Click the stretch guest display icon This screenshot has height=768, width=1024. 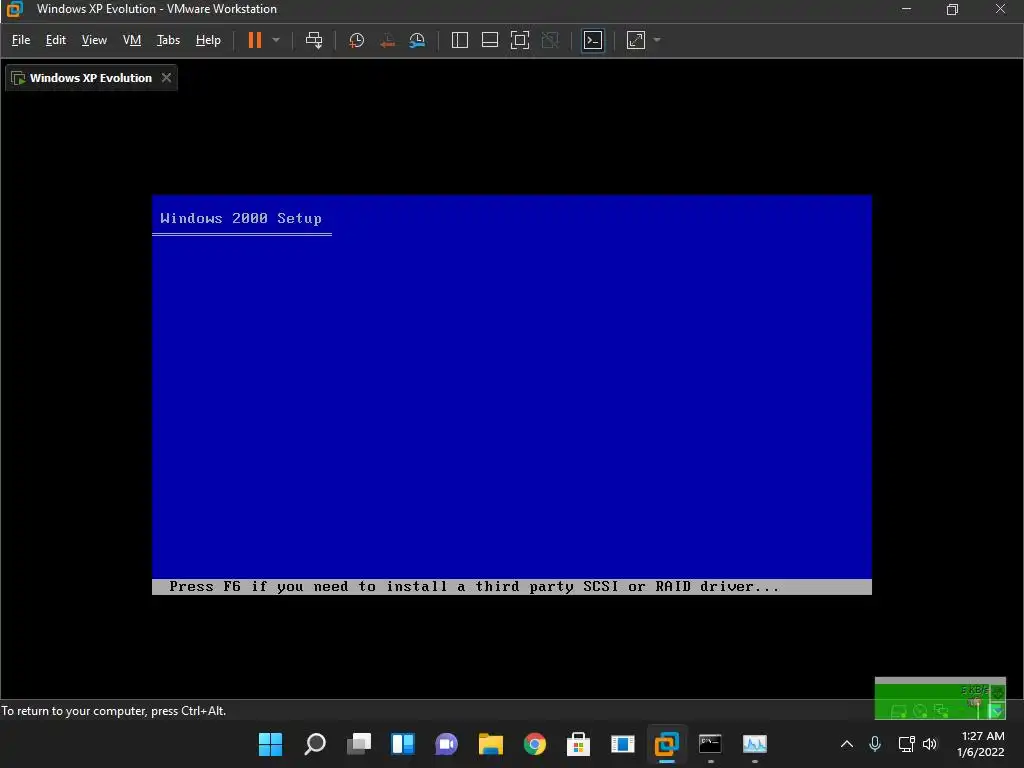636,40
